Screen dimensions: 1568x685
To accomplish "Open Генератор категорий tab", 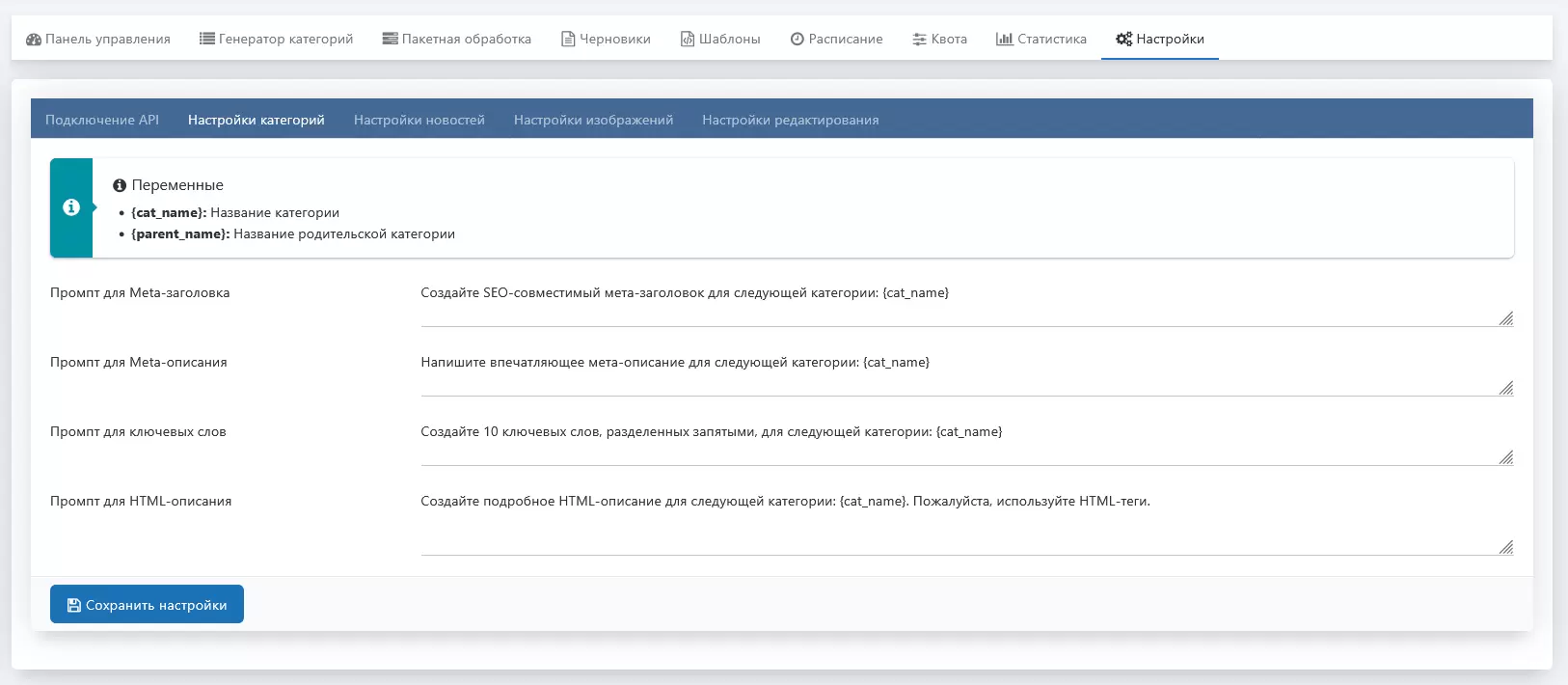I will point(276,40).
